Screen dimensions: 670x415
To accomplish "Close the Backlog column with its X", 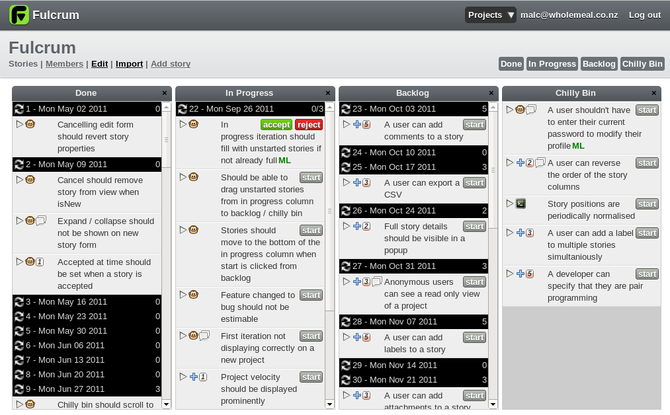I will click(x=491, y=93).
